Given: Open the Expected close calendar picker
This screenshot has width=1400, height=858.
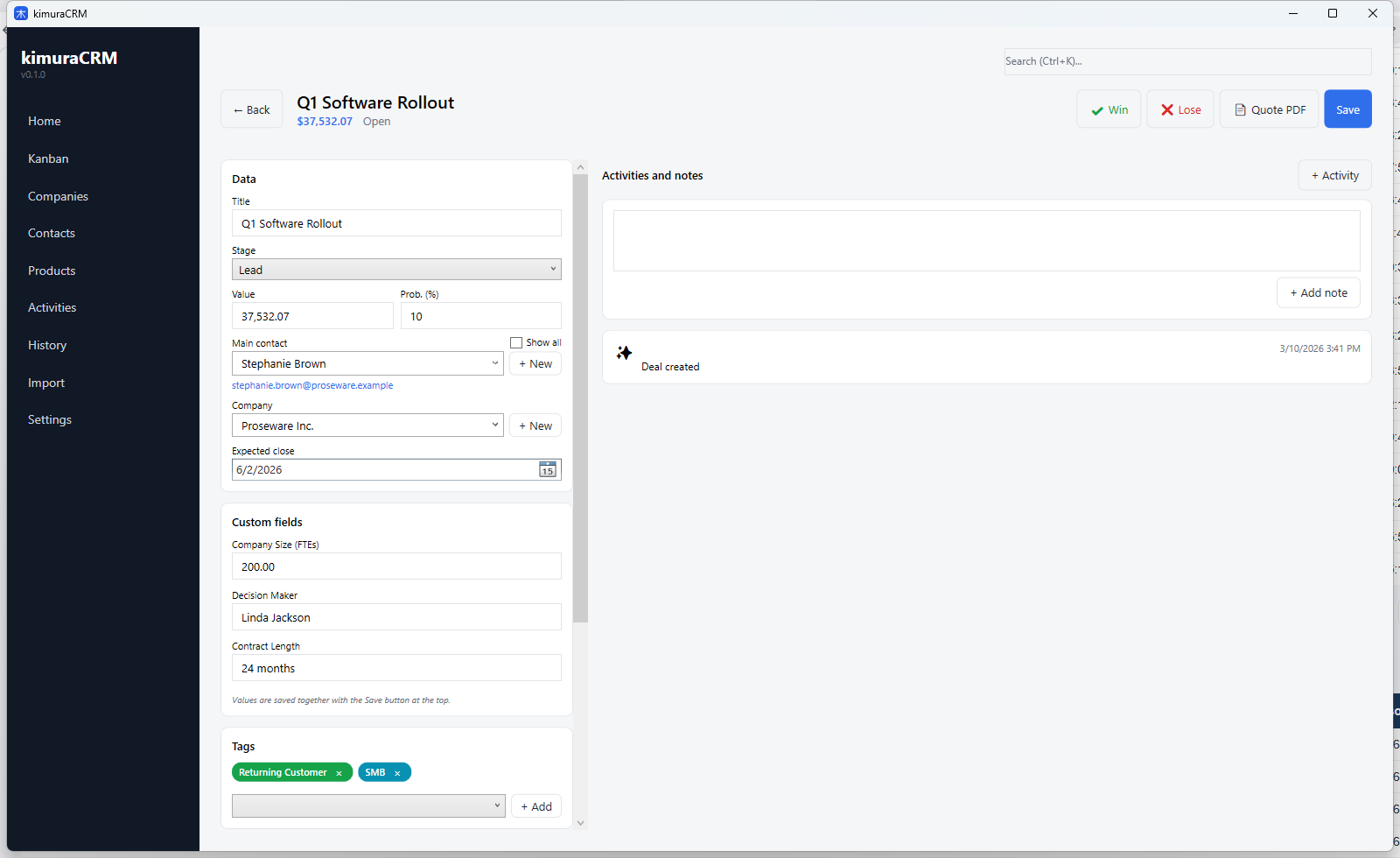Looking at the screenshot, I should click(548, 470).
